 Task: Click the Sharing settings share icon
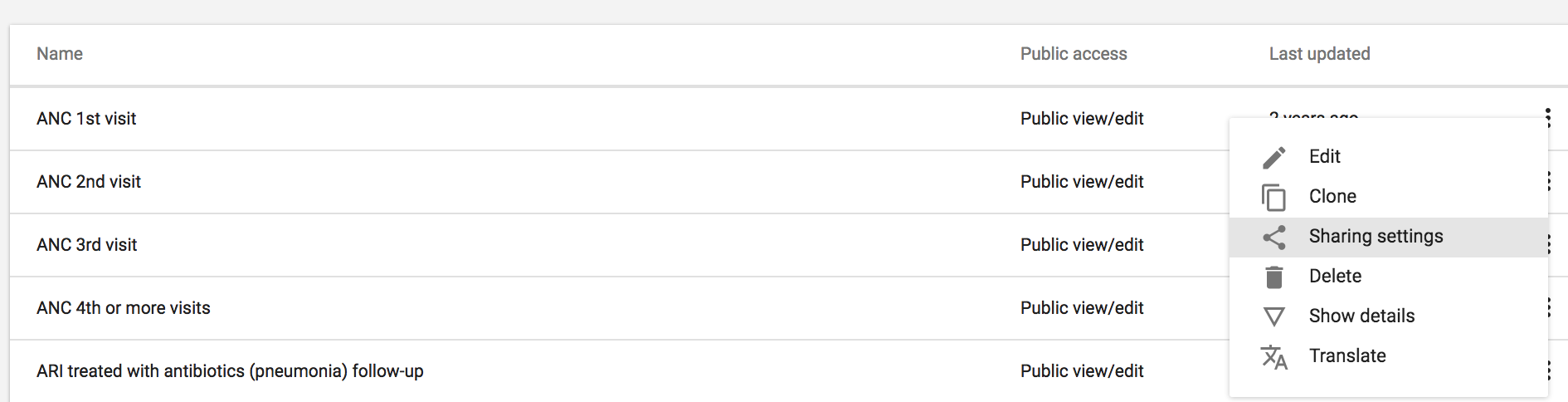coord(1274,237)
